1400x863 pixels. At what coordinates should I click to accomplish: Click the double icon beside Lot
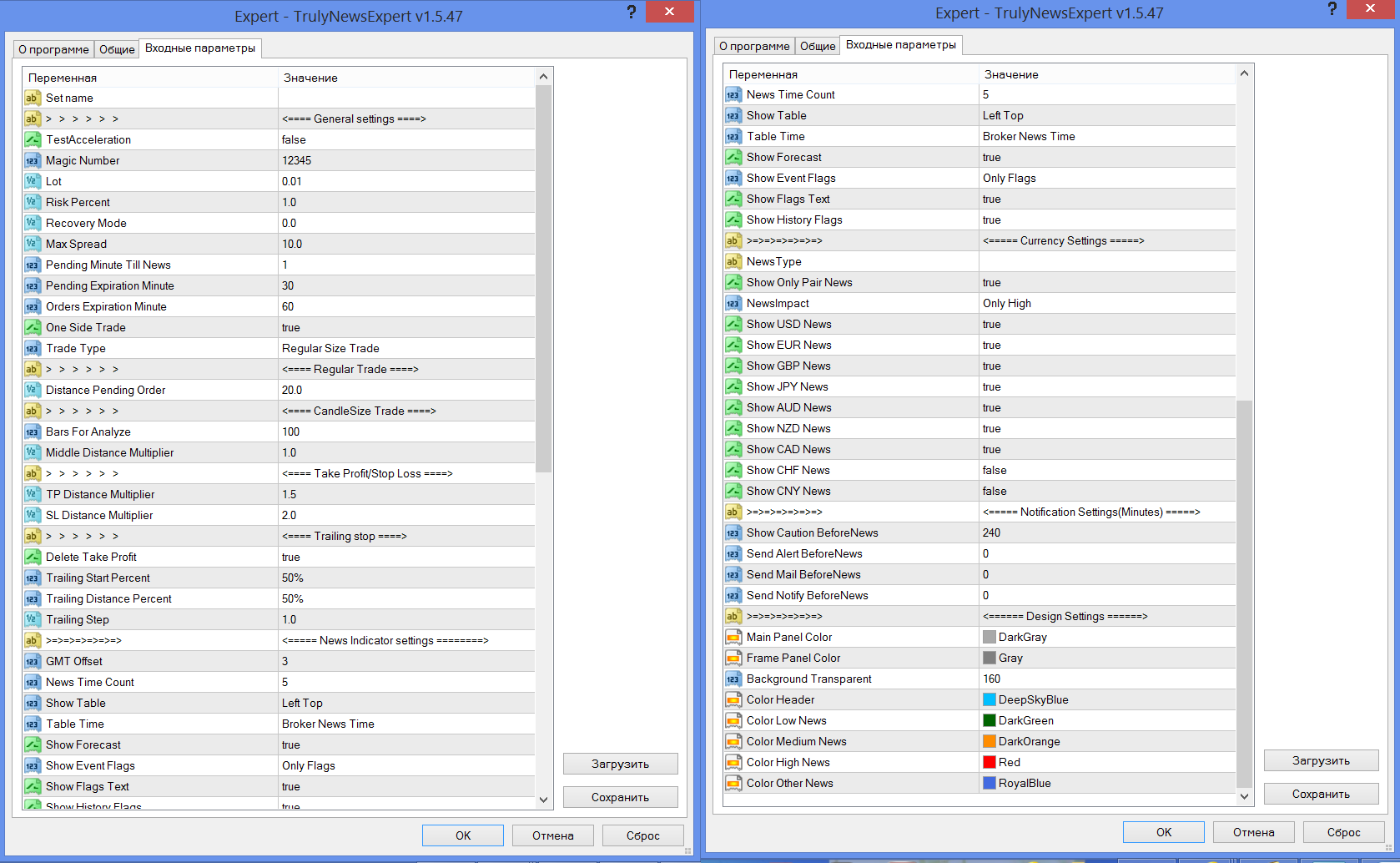coord(32,181)
